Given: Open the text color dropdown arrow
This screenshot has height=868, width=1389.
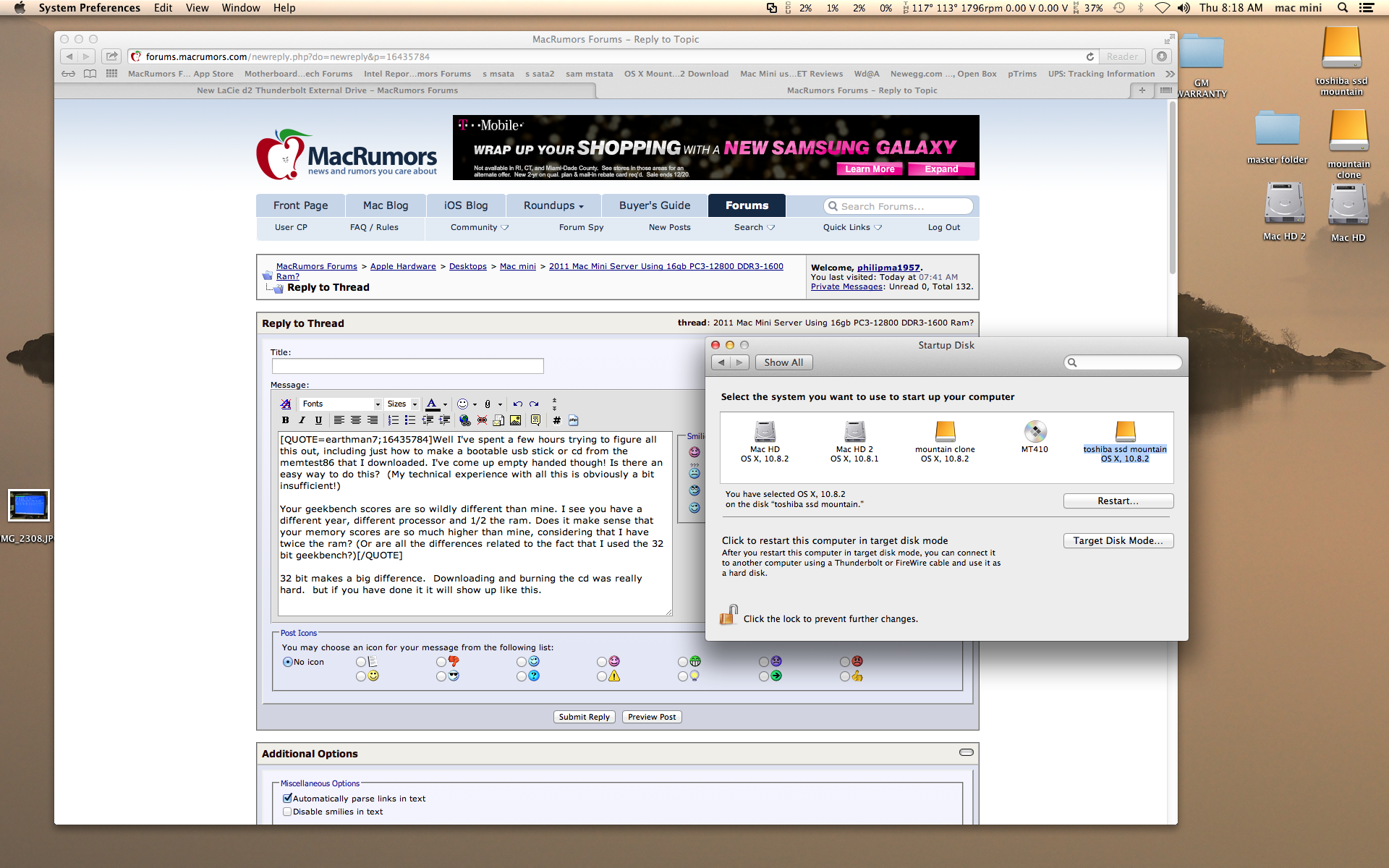Looking at the screenshot, I should pyautogui.click(x=446, y=405).
